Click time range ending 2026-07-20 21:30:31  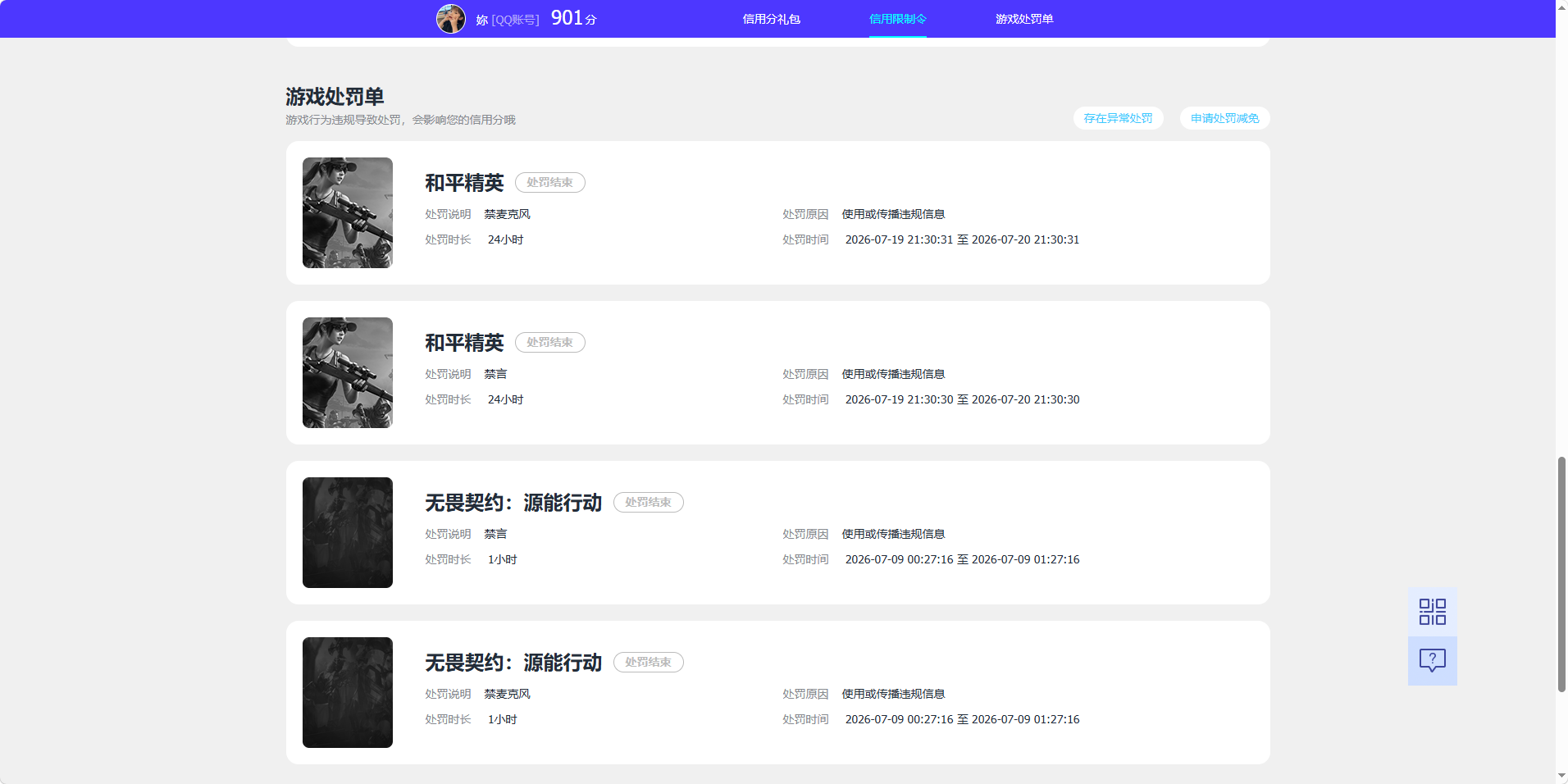962,239
